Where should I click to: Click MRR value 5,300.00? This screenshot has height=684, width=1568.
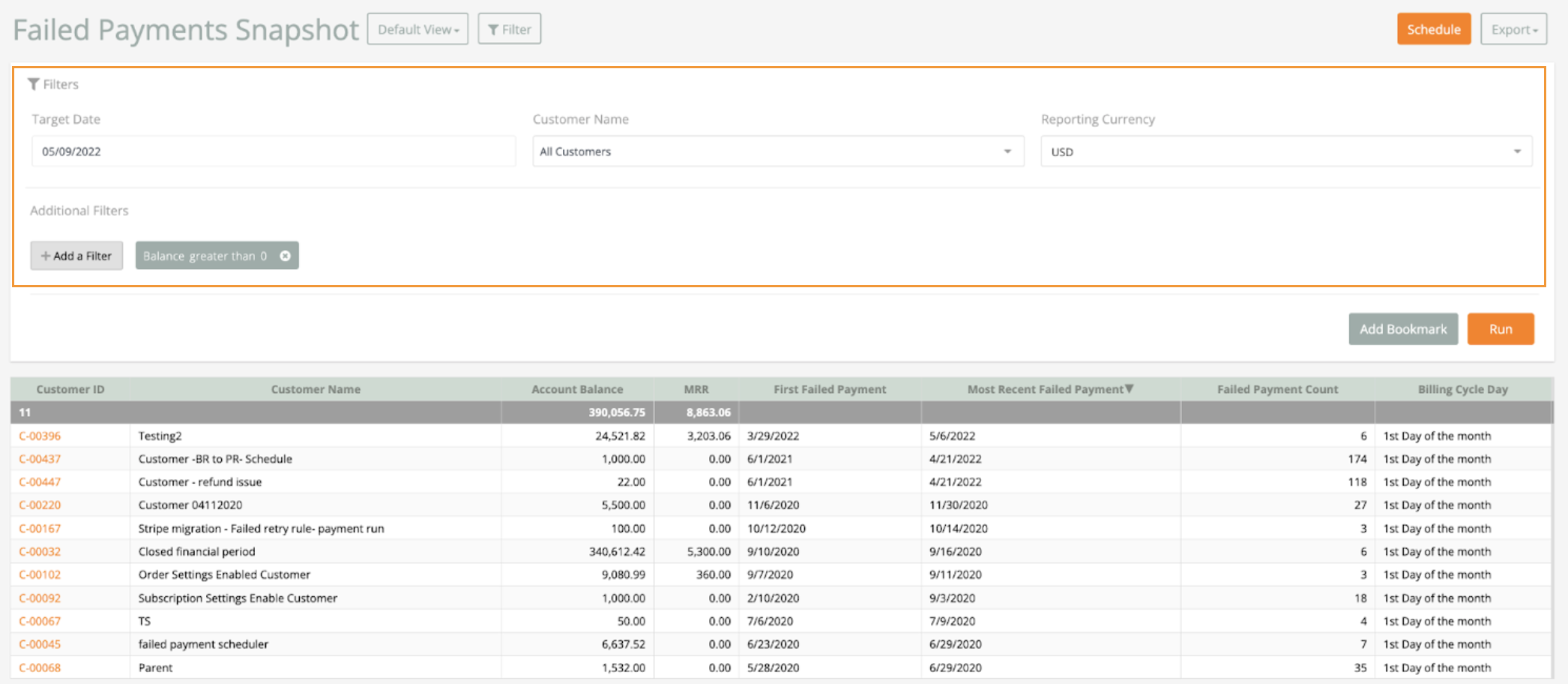708,552
